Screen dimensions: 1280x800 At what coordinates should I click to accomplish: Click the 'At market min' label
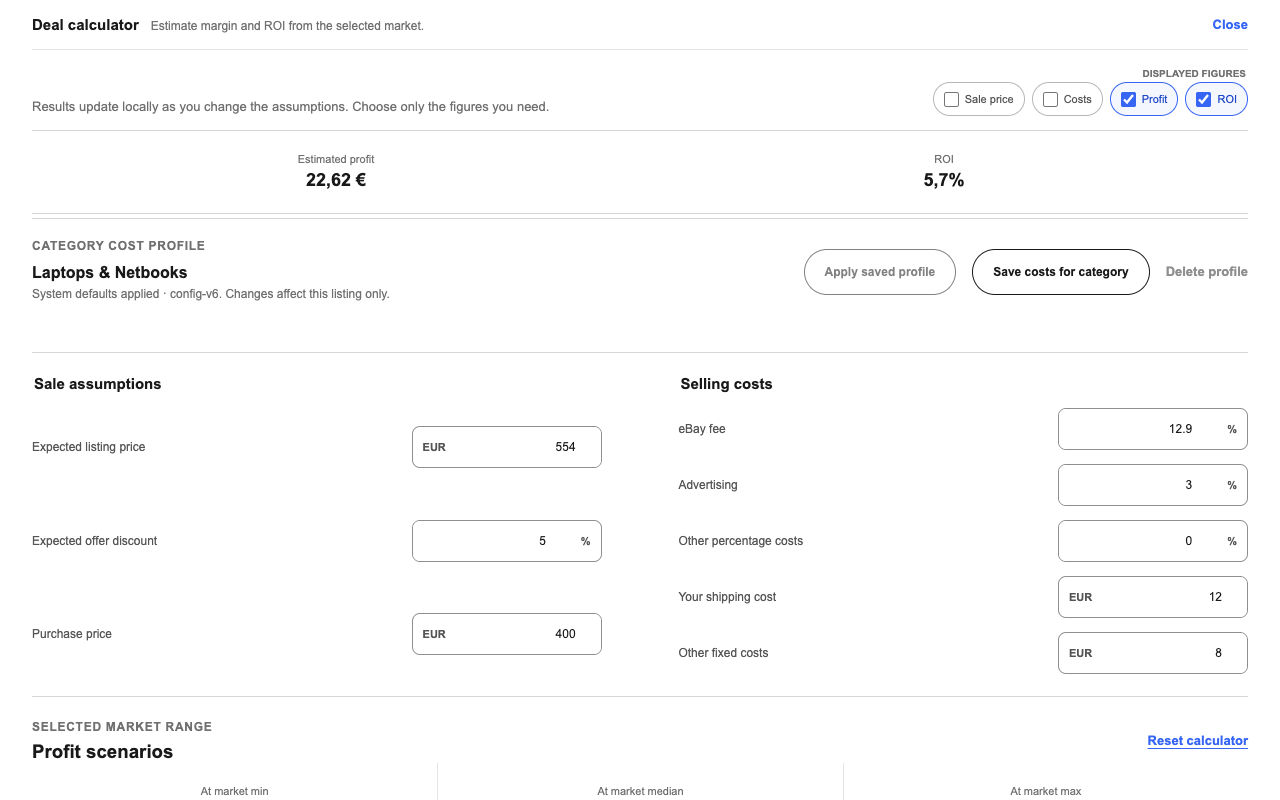coord(234,791)
